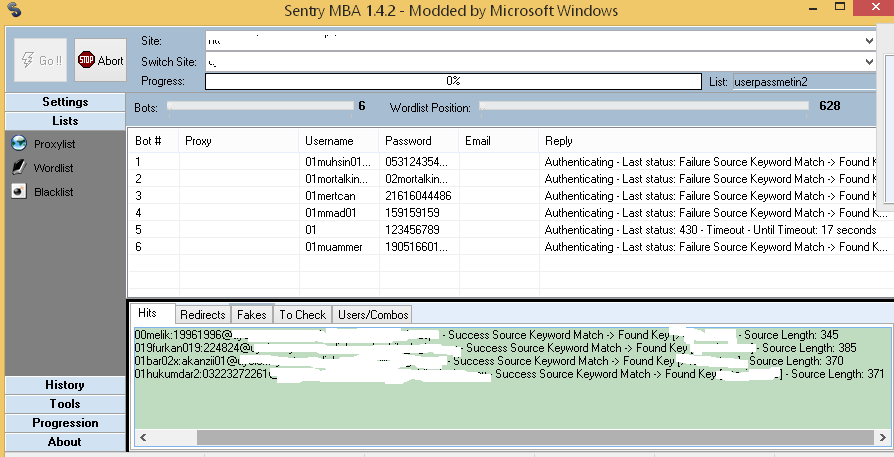This screenshot has width=894, height=457.
Task: Expand the Site dropdown arrow
Action: click(x=869, y=40)
